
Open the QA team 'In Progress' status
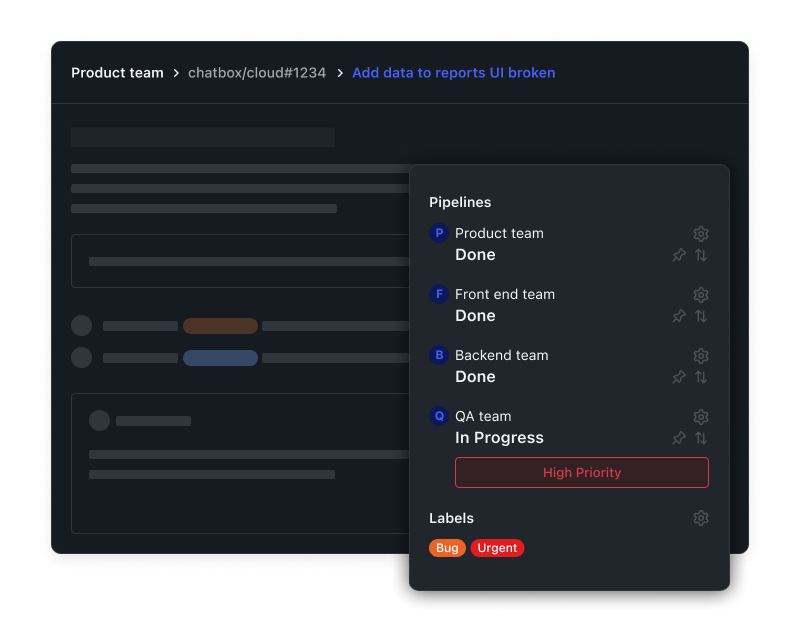(x=498, y=437)
